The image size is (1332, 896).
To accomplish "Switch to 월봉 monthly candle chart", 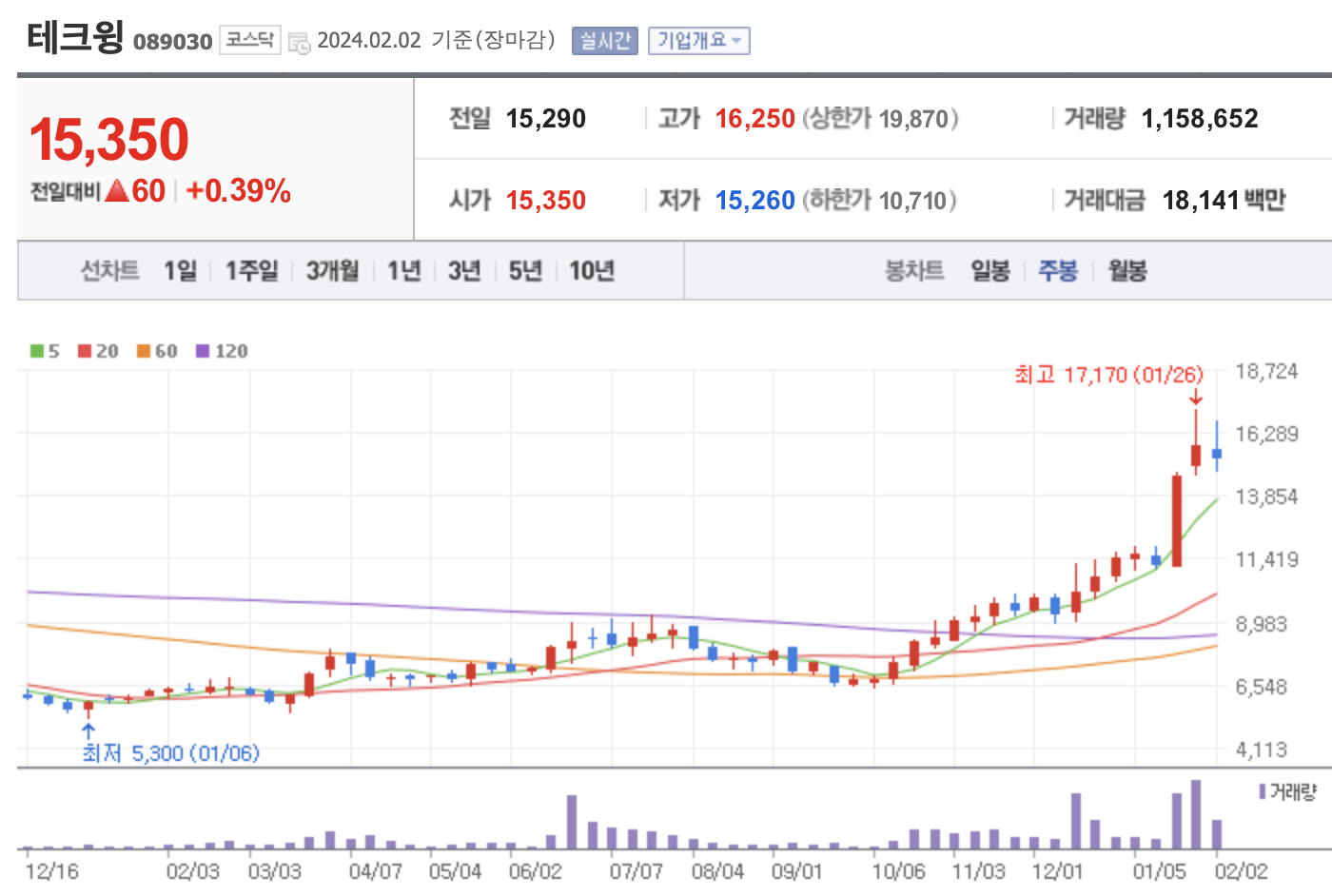I will [1127, 271].
